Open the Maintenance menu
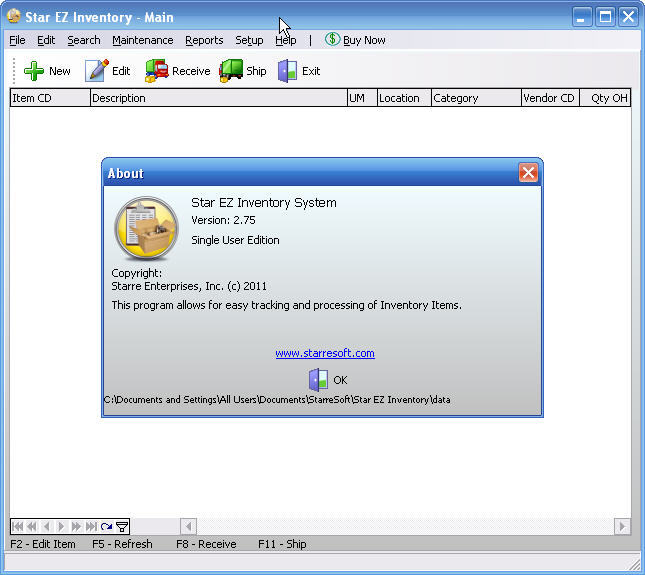The height and width of the screenshot is (575, 645). click(x=143, y=40)
